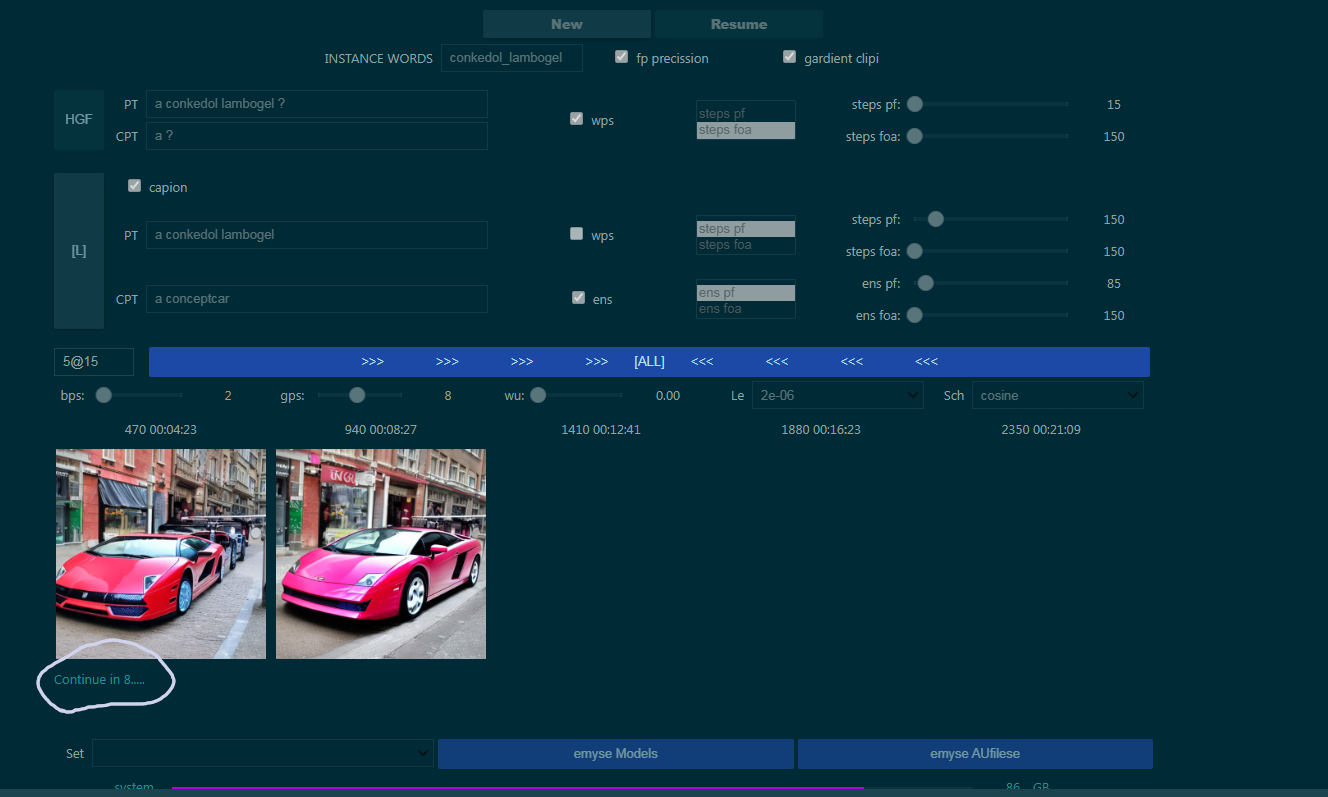Viewport: 1328px width, 797px height.
Task: Toggle the gardient clipi checkbox
Action: click(790, 57)
